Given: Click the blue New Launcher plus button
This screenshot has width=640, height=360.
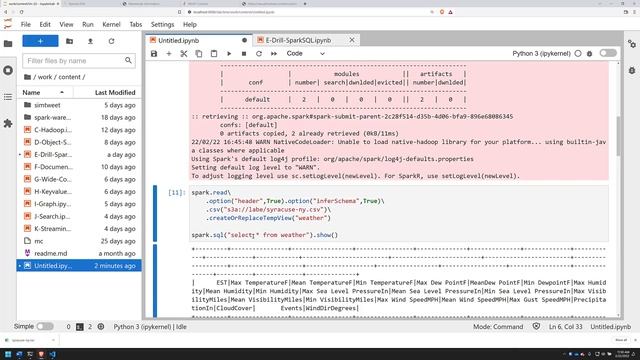Looking at the screenshot, I should point(40,41).
